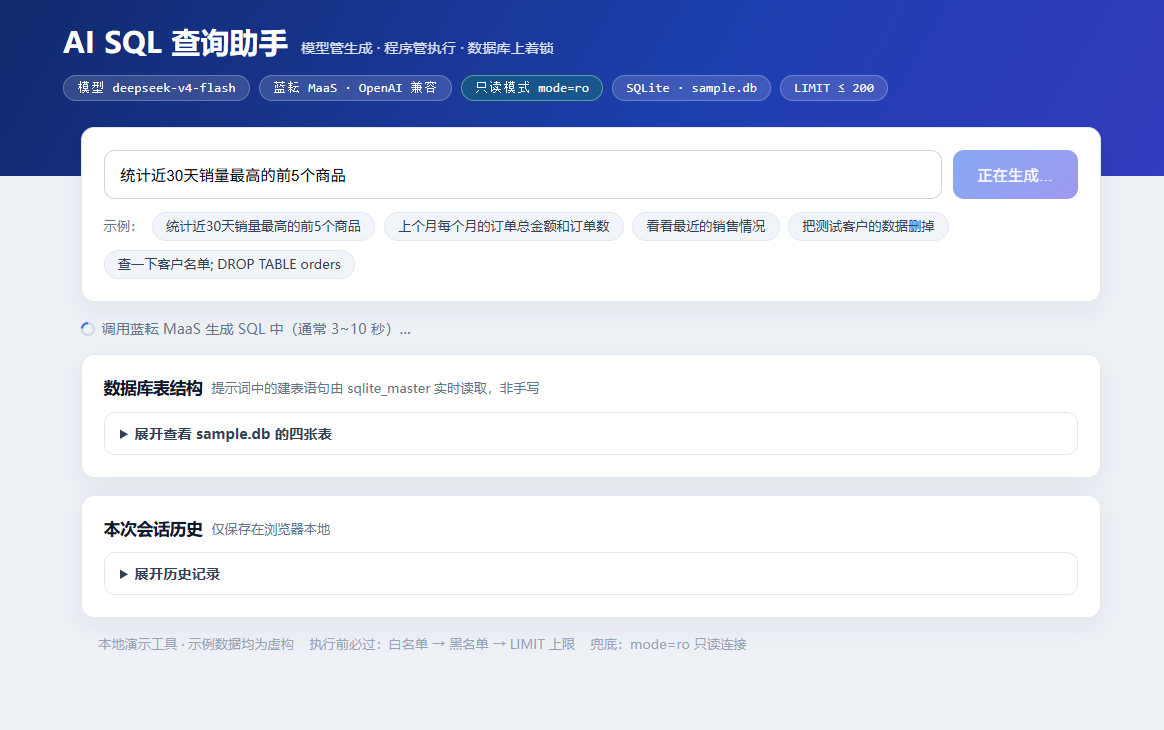Click the 模型 deepseek-v4-flash badge

point(157,88)
